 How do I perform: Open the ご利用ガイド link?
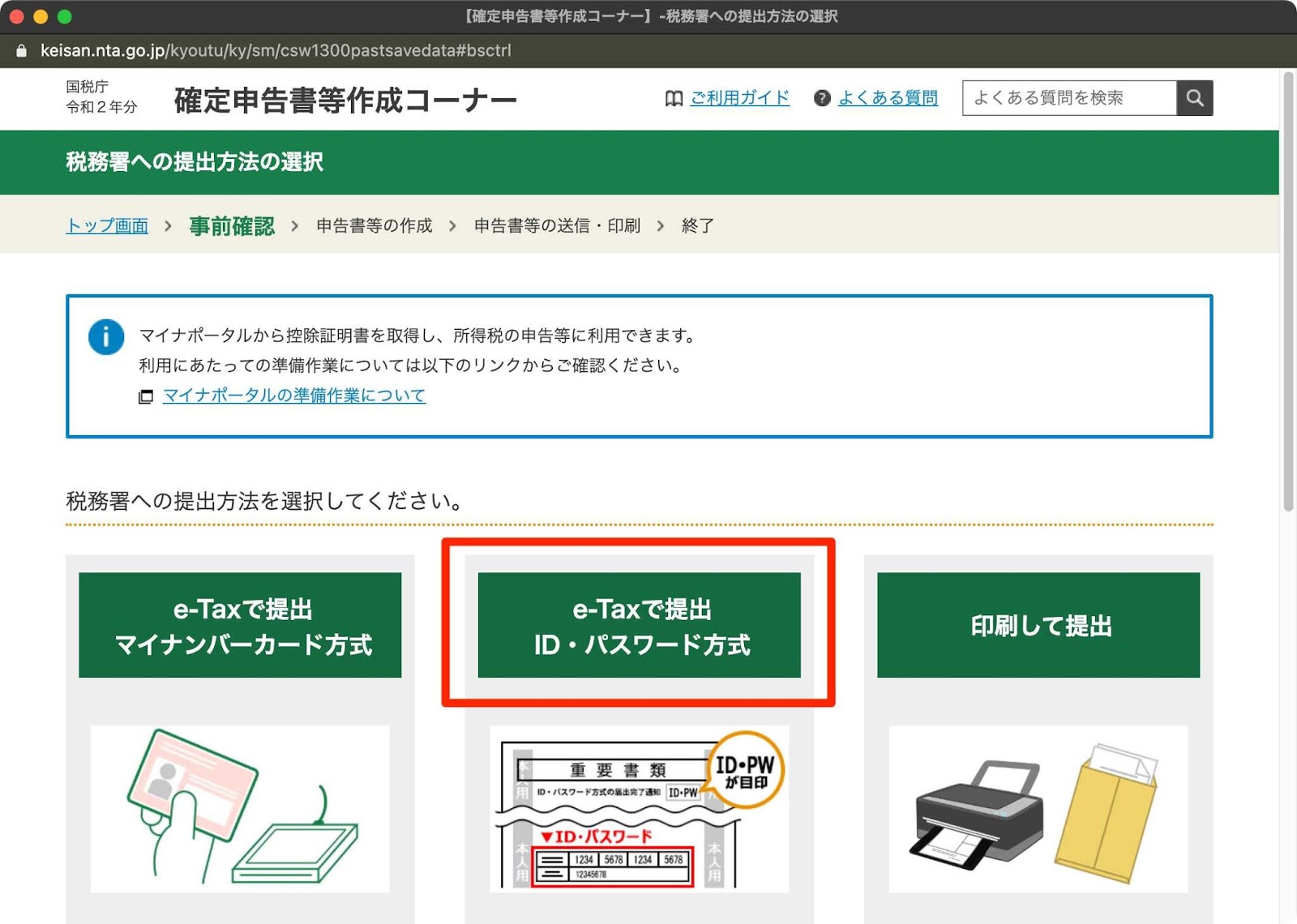(739, 98)
